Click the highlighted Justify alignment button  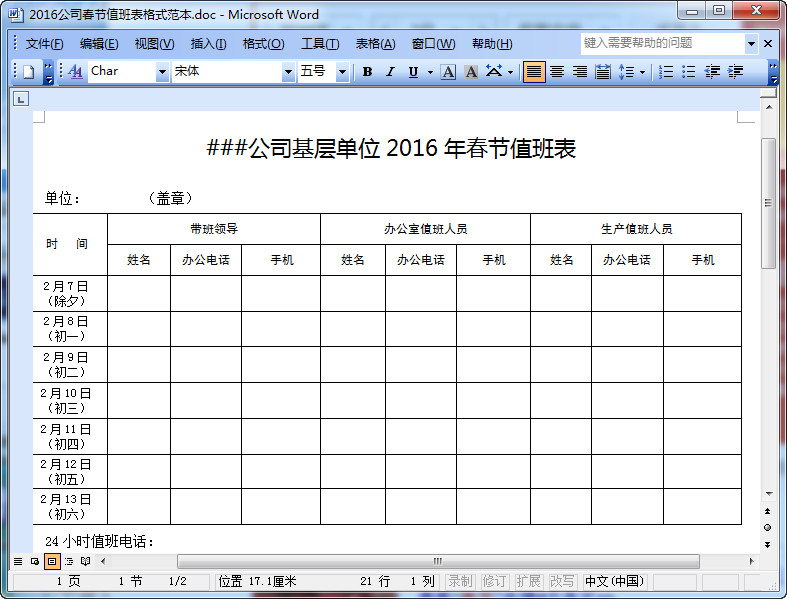(534, 72)
